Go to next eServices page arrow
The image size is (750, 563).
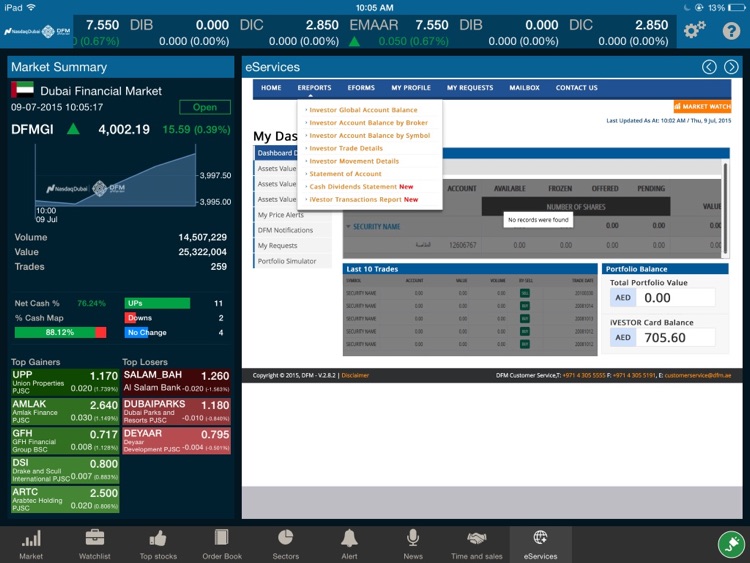[731, 67]
